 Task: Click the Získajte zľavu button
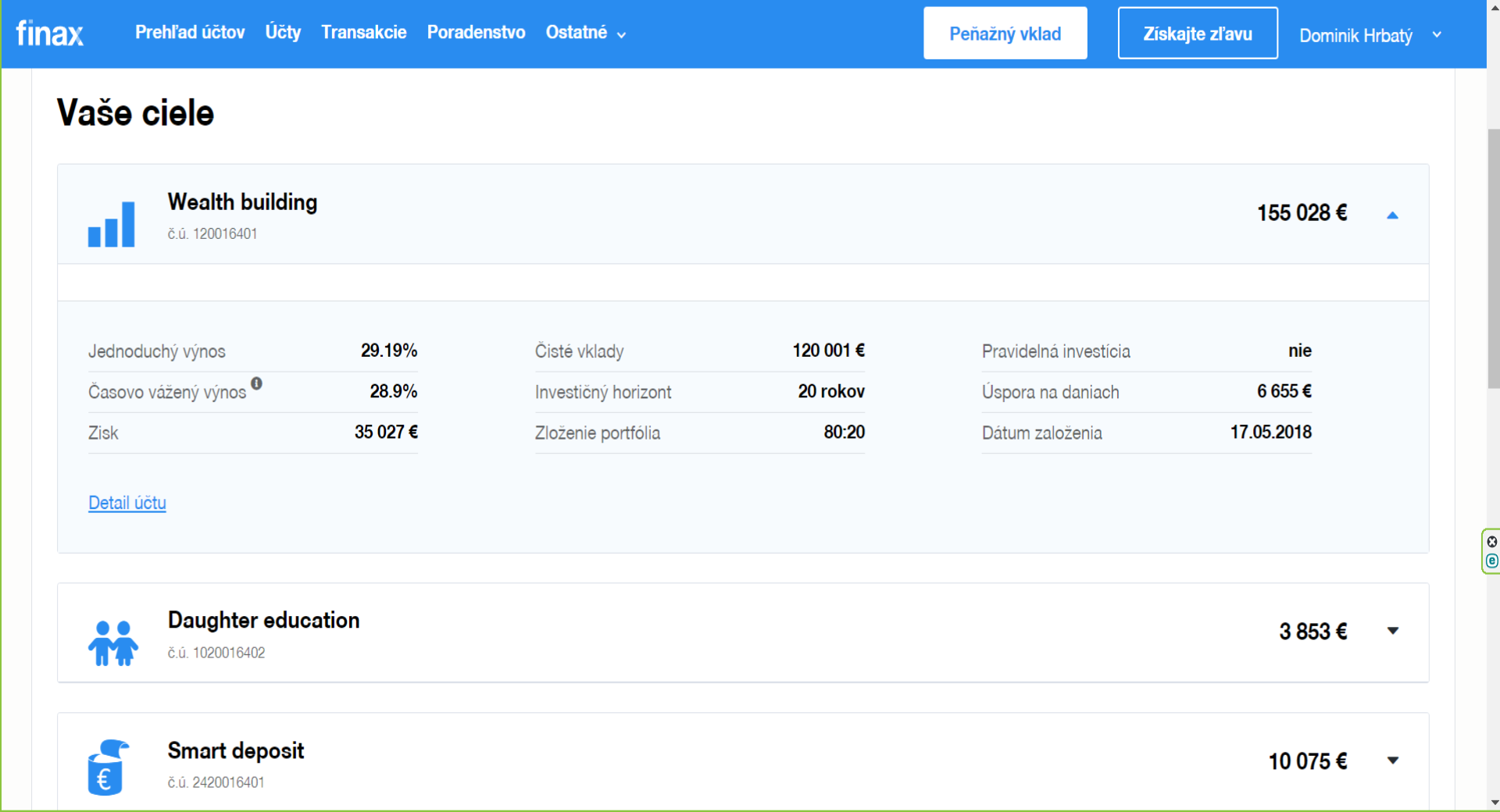coord(1197,34)
